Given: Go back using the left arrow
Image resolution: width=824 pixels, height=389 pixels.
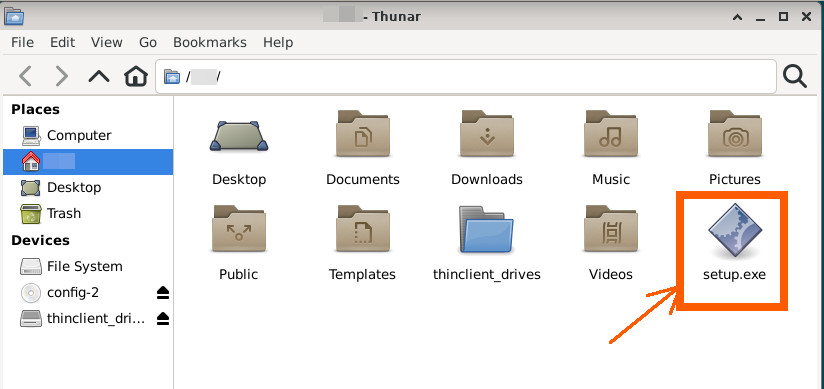Looking at the screenshot, I should click(x=25, y=77).
